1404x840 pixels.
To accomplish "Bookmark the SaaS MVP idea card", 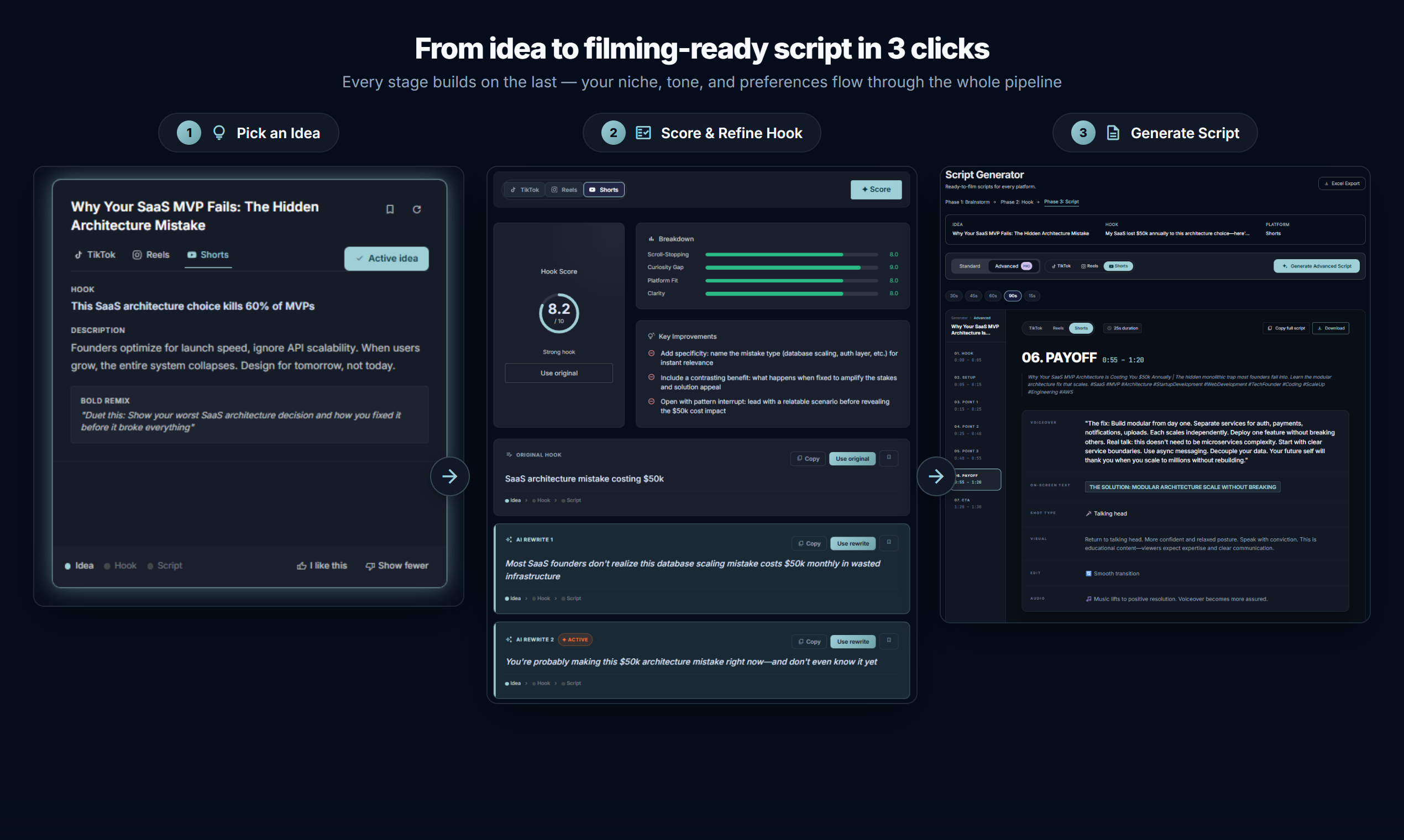I will point(390,209).
